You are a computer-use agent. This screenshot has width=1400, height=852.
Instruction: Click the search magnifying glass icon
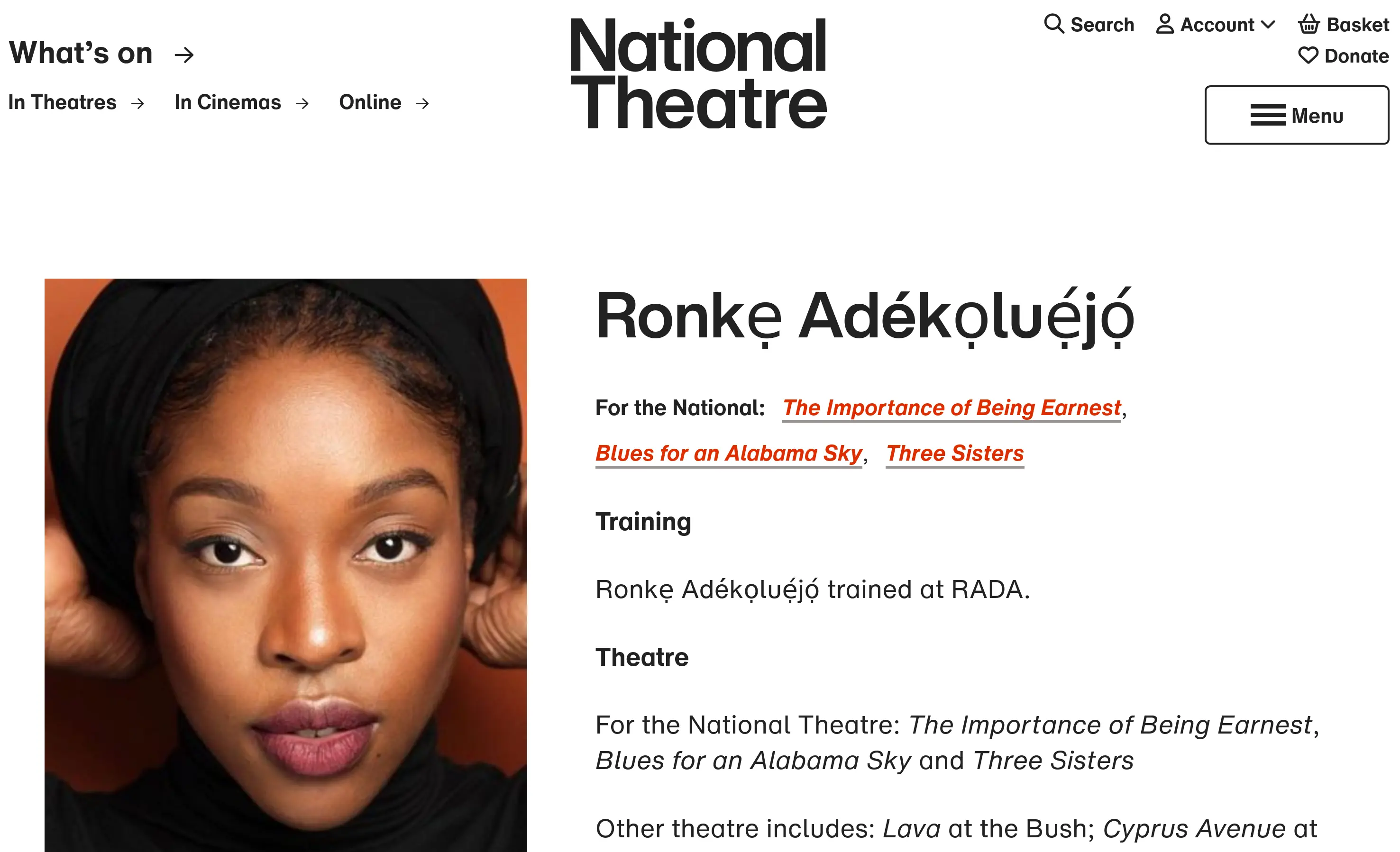(1053, 25)
